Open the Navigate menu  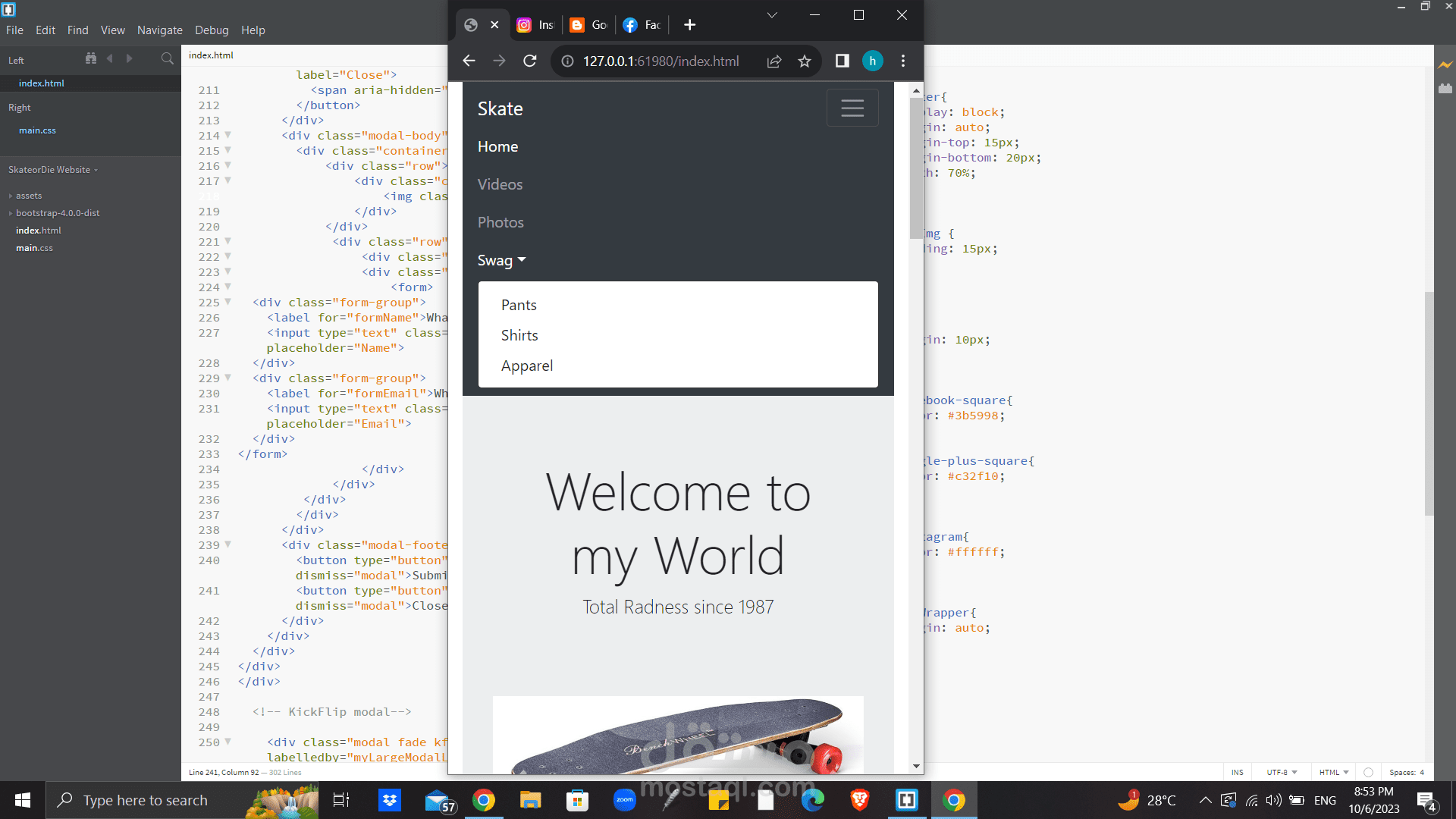(x=159, y=30)
